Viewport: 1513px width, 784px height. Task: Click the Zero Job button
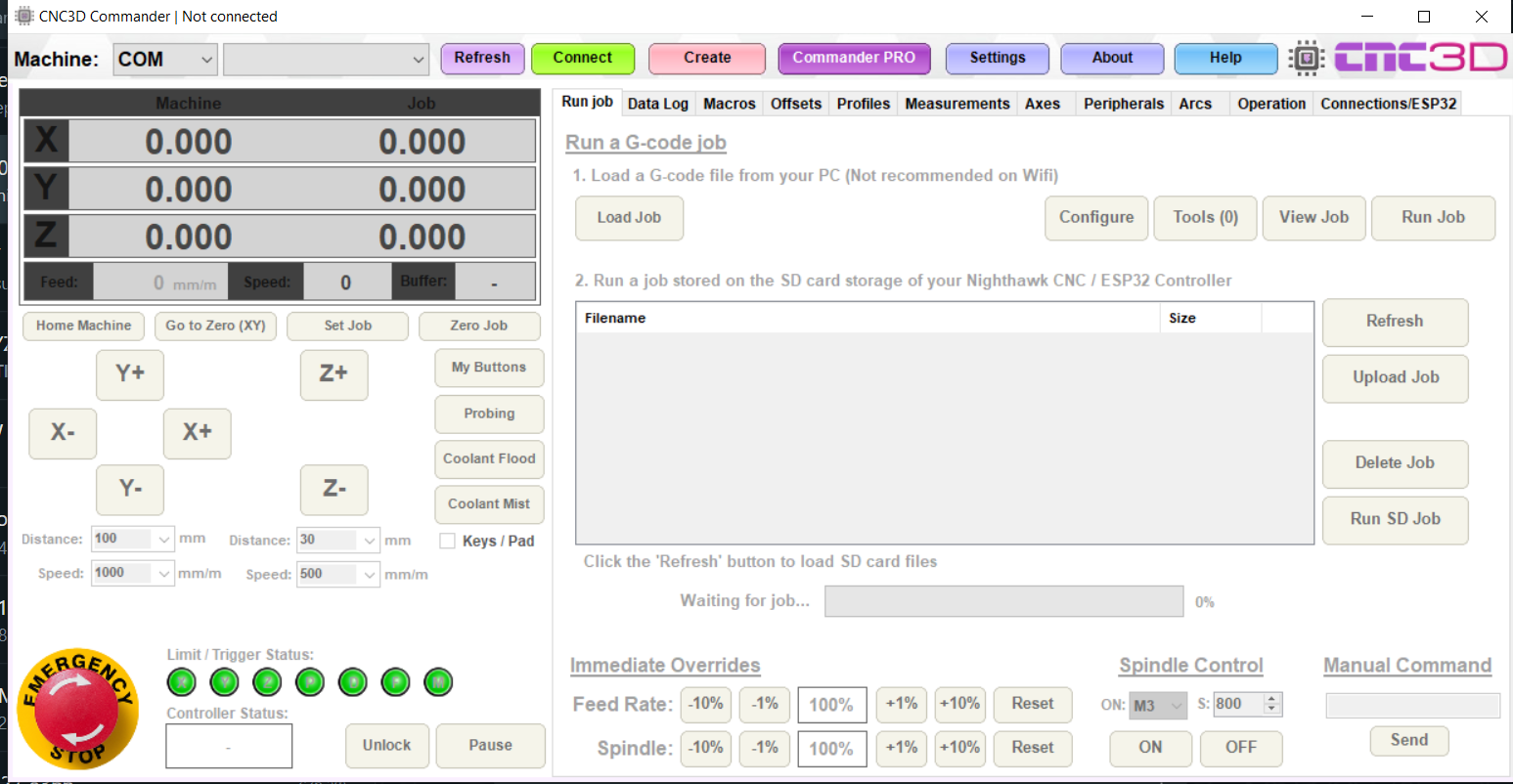[x=479, y=326]
